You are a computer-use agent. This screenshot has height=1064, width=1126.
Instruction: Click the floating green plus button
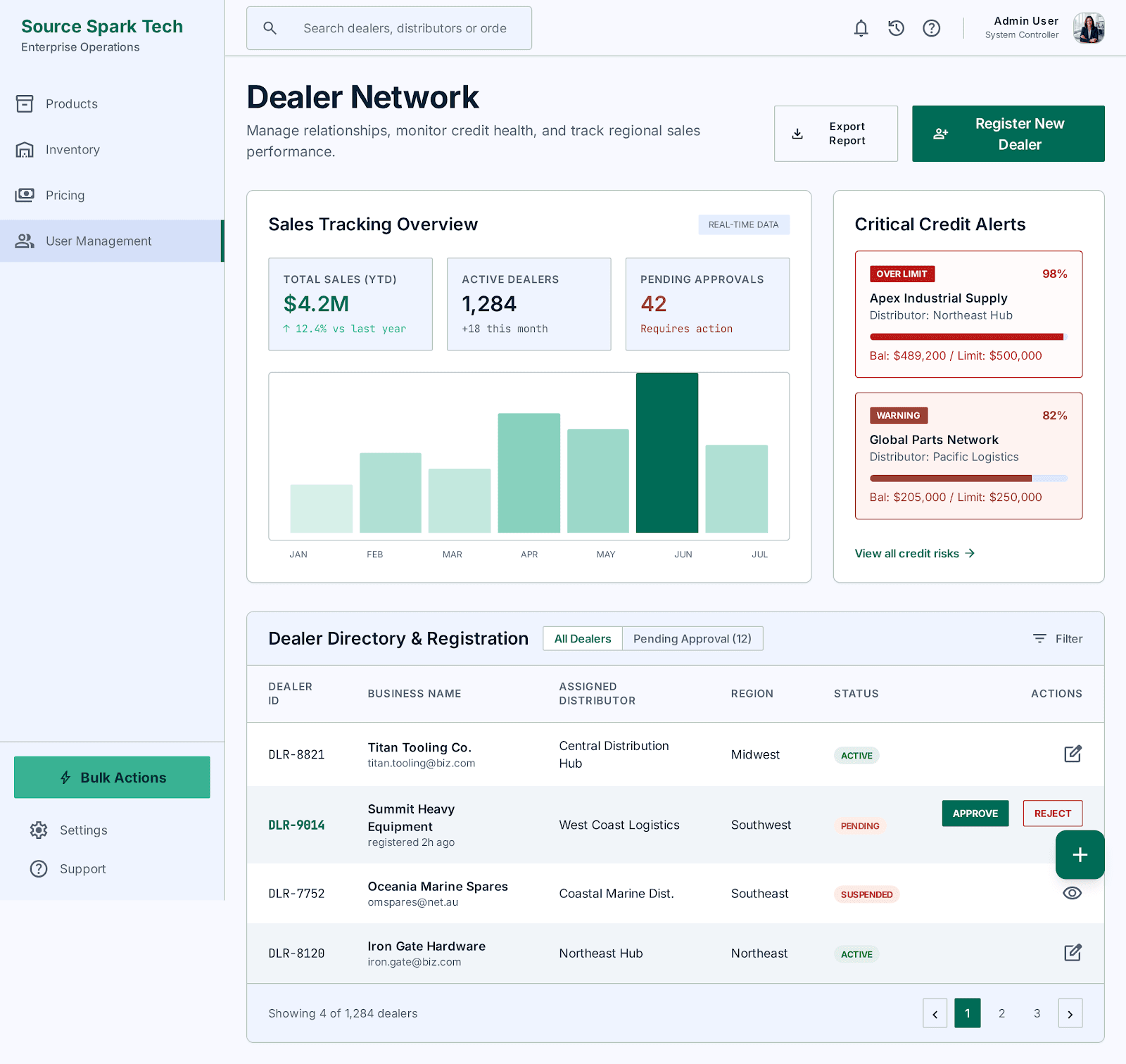pyautogui.click(x=1080, y=854)
